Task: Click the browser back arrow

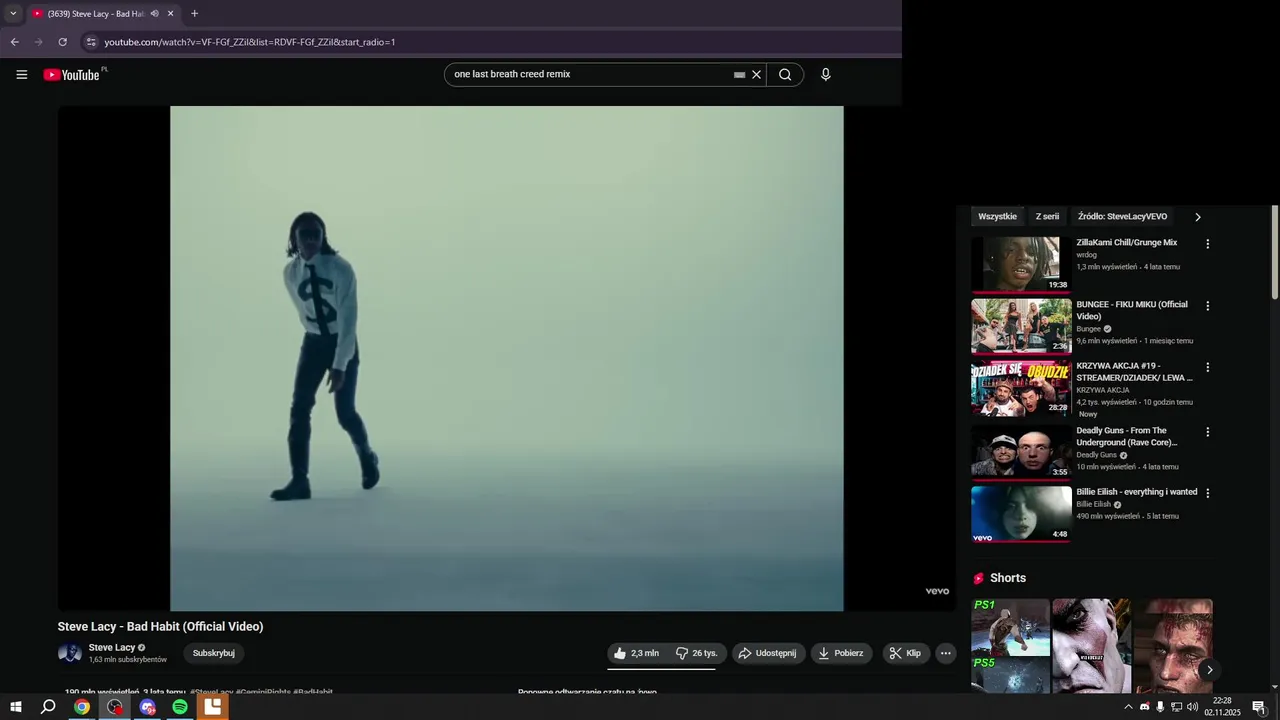Action: tap(14, 42)
